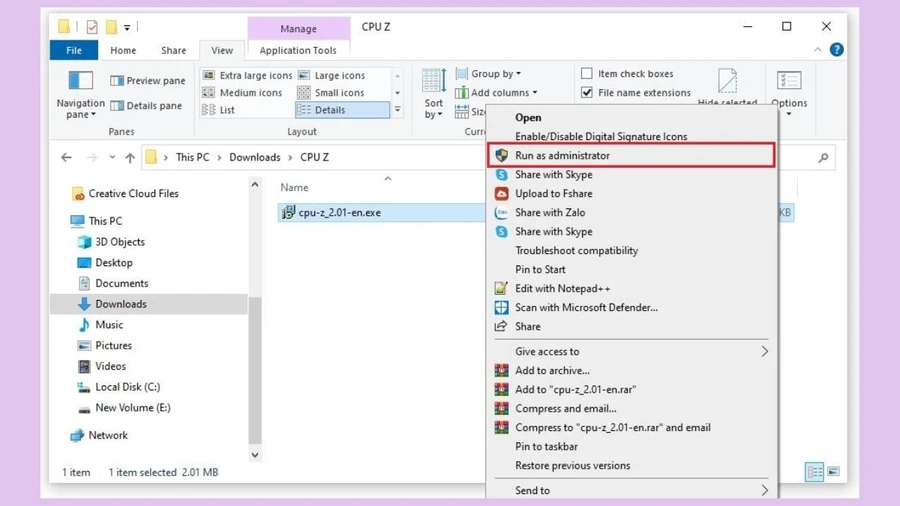Image resolution: width=900 pixels, height=506 pixels.
Task: Toggle the Details pane
Action: pos(146,106)
